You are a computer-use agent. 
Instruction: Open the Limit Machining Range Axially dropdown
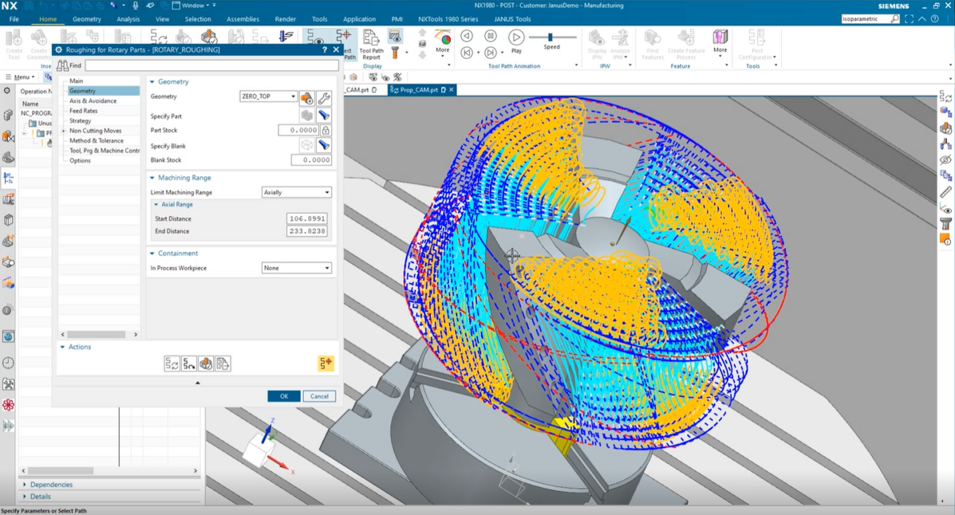(x=297, y=192)
